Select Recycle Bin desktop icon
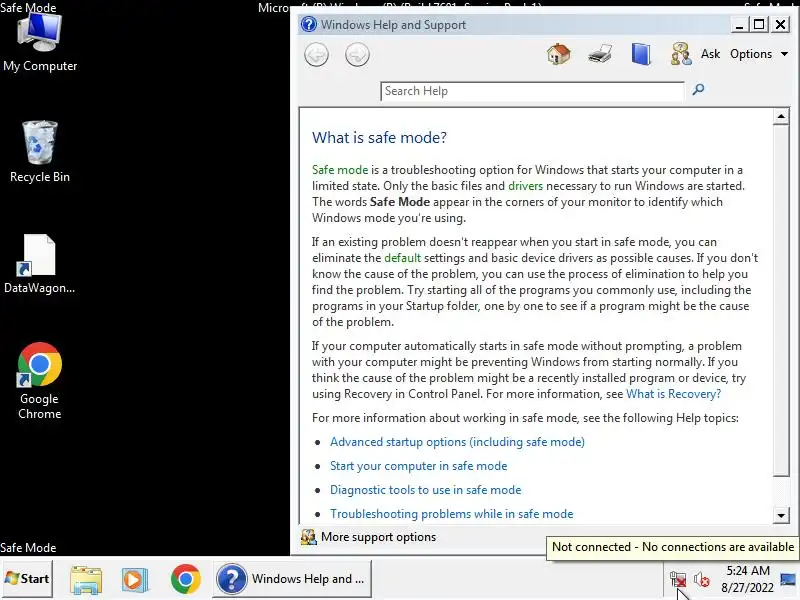This screenshot has width=800, height=600. point(40,152)
